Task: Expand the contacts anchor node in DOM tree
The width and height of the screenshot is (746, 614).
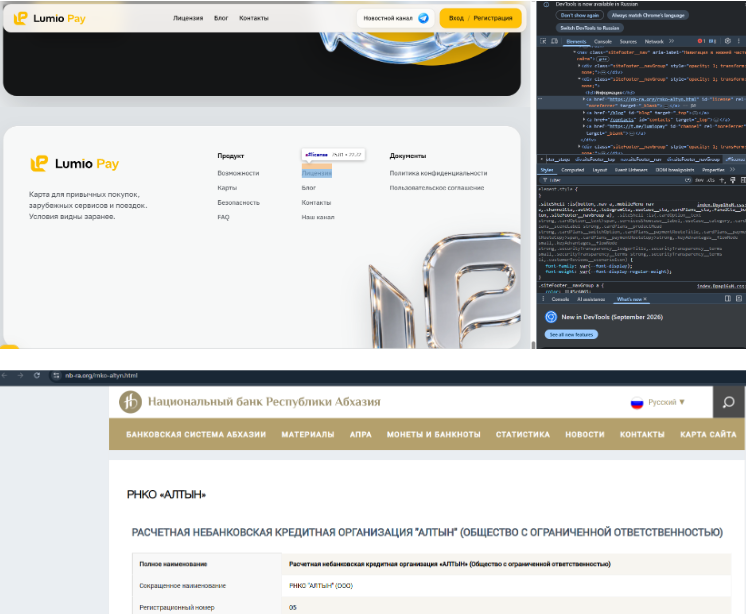Action: coord(584,120)
